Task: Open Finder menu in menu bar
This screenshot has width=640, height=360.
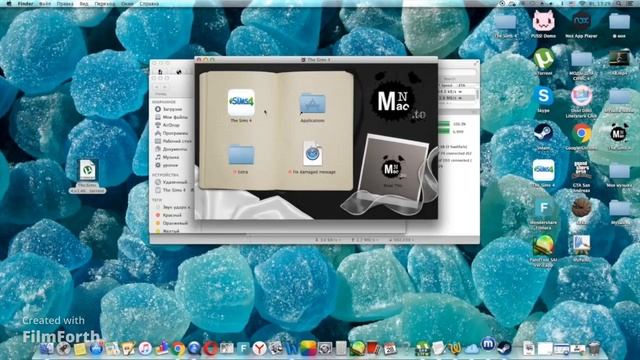Action: coord(25,4)
